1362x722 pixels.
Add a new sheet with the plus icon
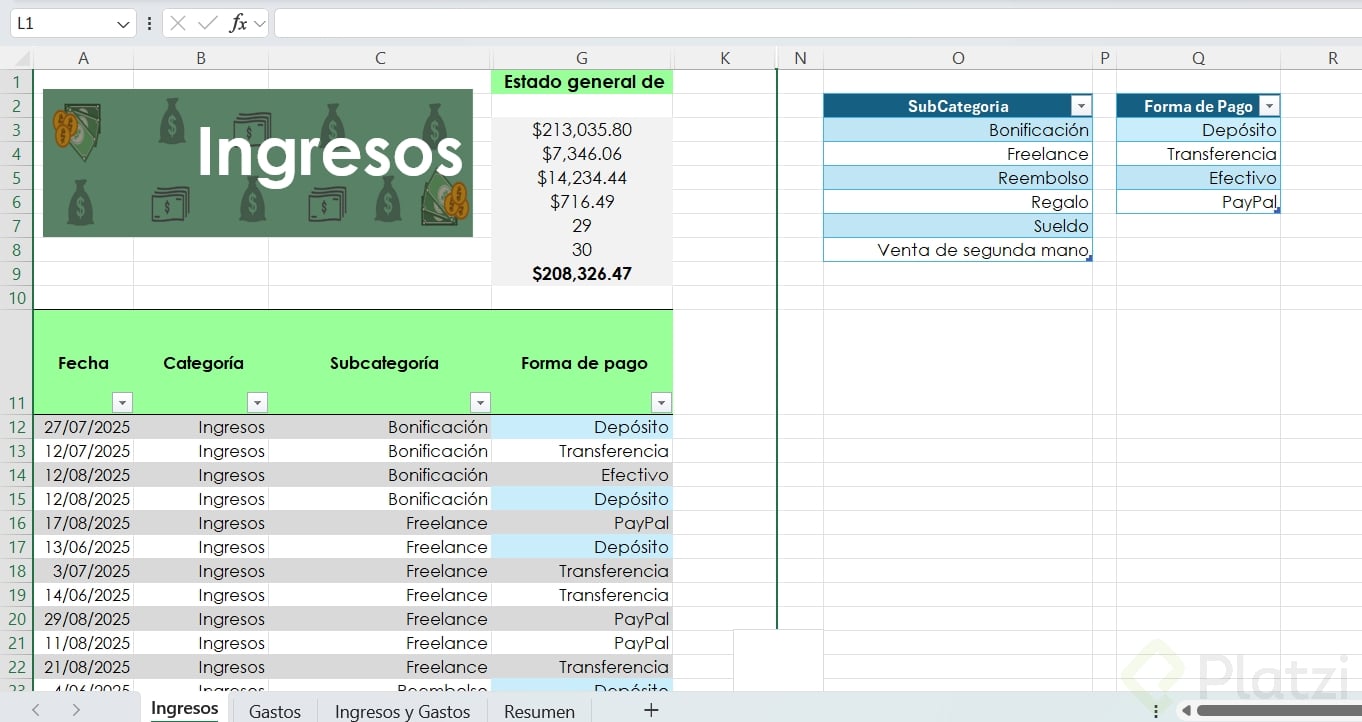[651, 710]
